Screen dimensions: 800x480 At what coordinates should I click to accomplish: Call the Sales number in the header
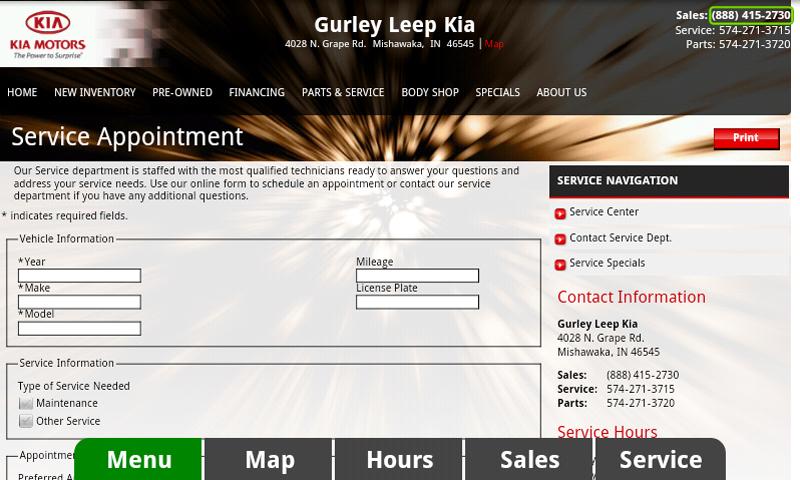click(751, 15)
